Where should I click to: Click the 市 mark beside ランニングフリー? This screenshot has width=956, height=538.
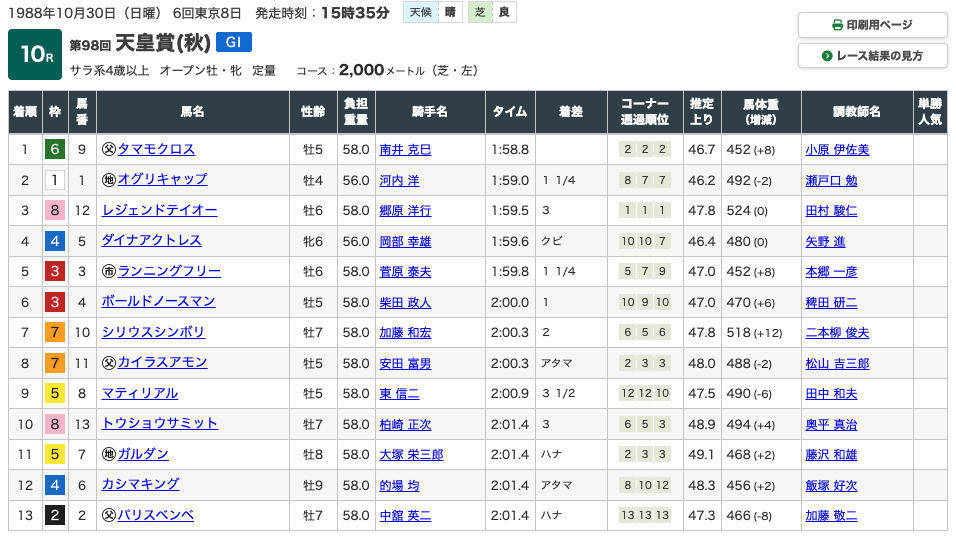tap(109, 271)
